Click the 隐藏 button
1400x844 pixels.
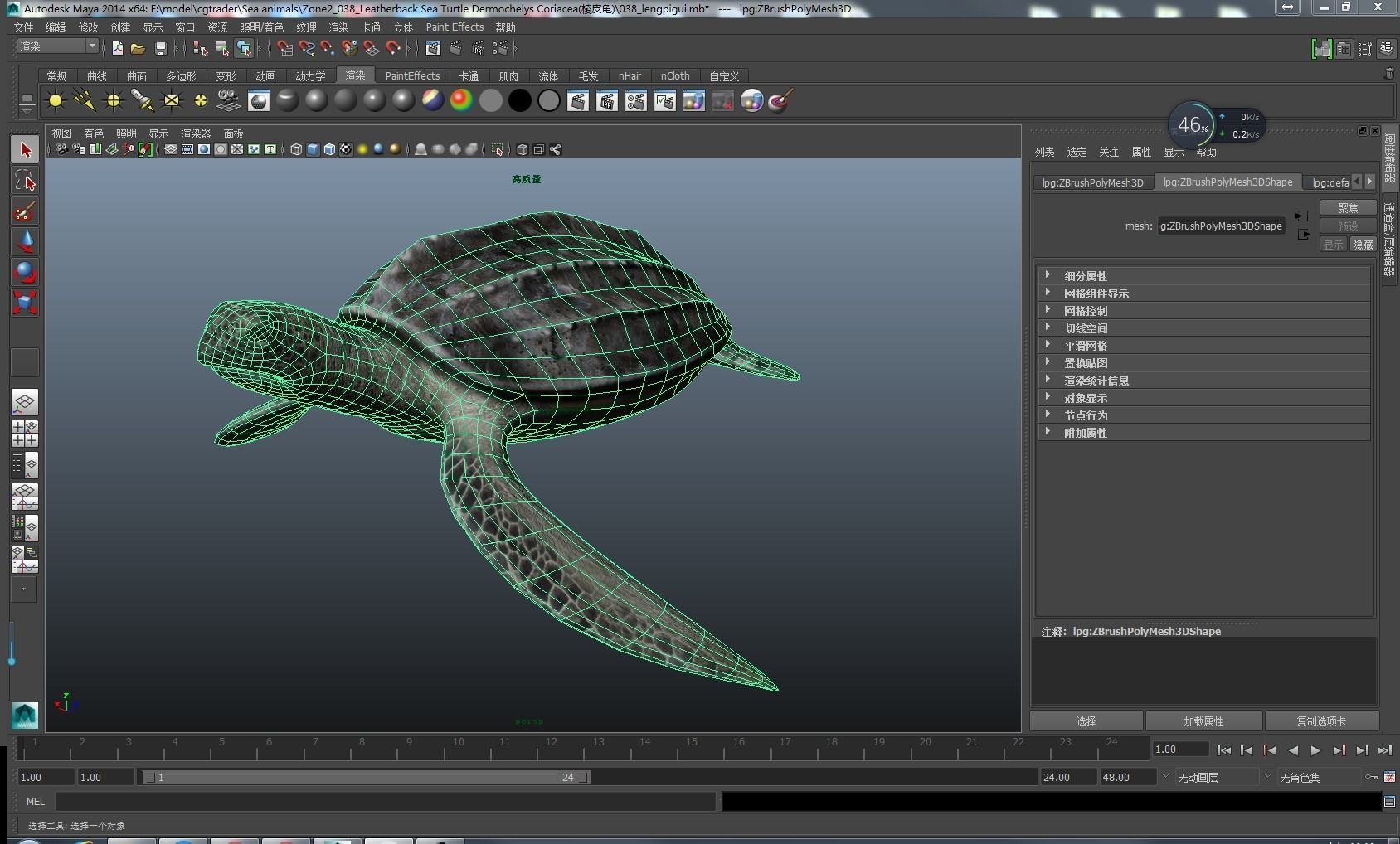pos(1363,245)
